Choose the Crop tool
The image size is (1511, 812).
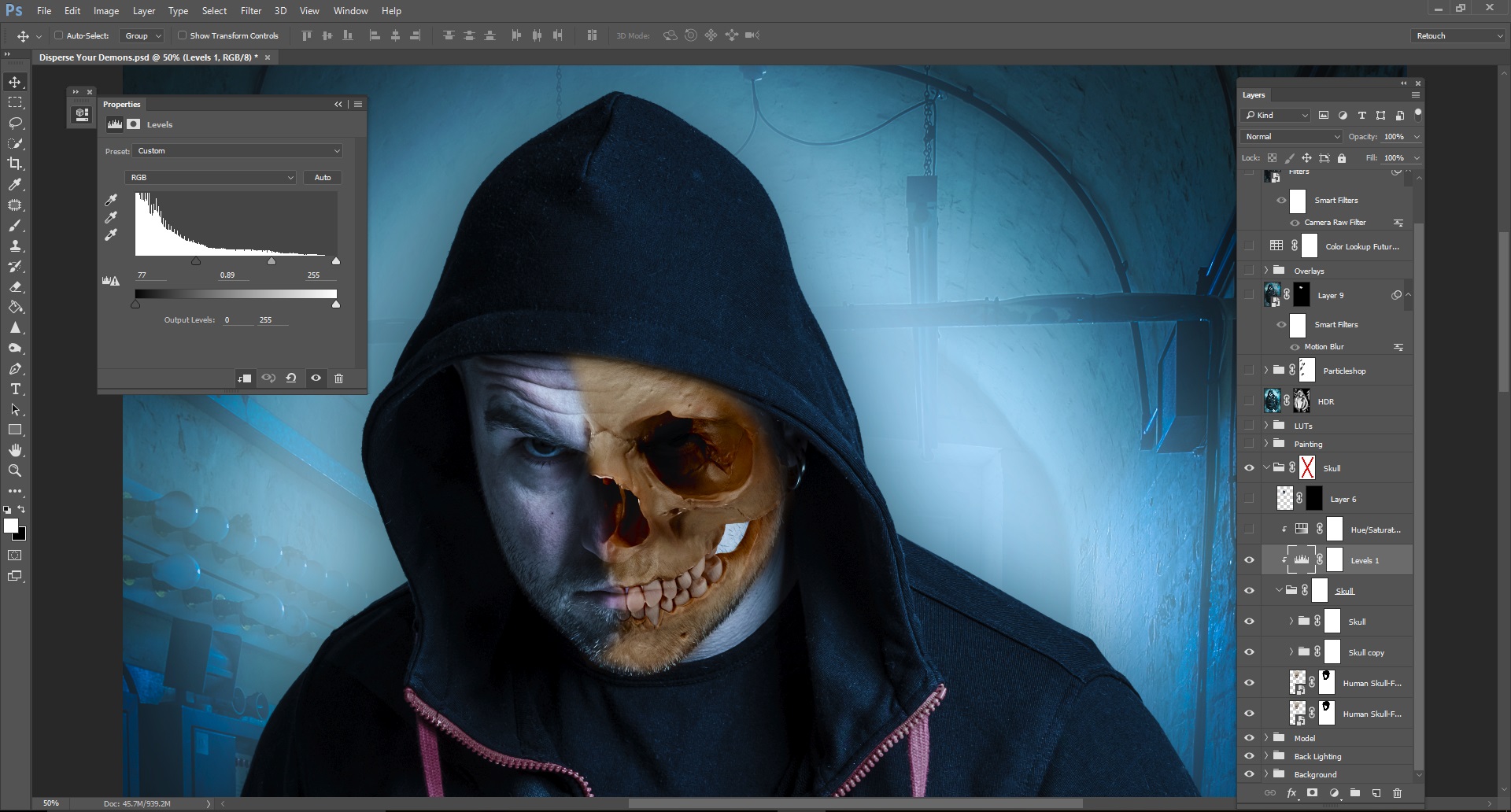[15, 164]
